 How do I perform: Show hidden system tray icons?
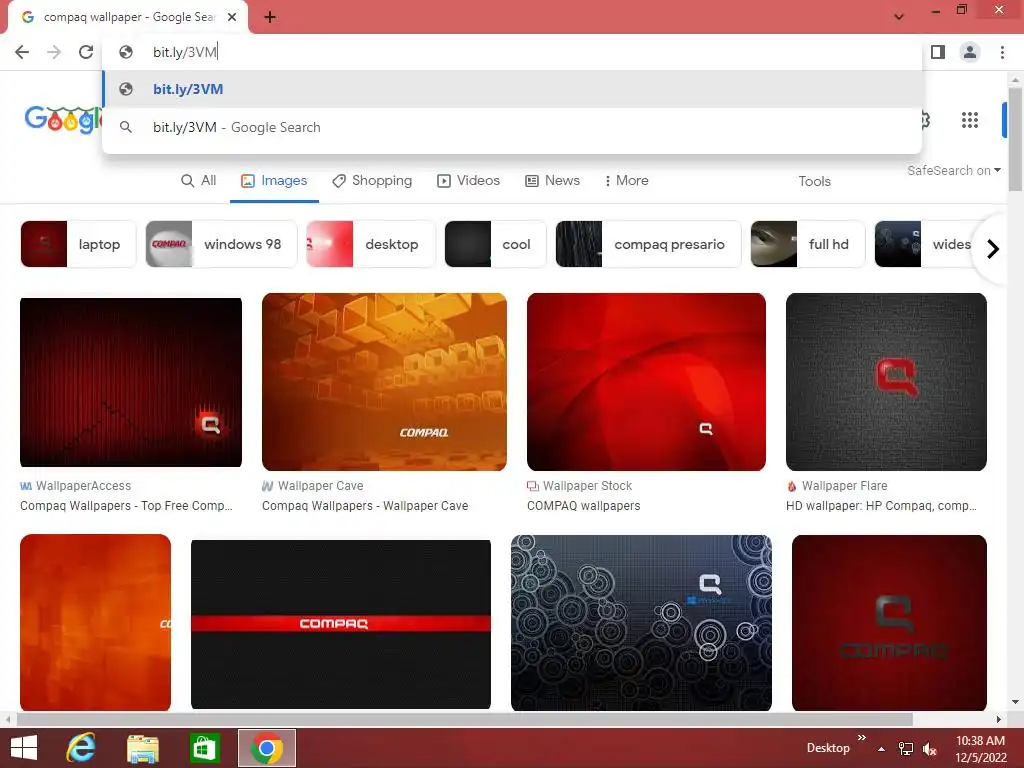[x=882, y=749]
